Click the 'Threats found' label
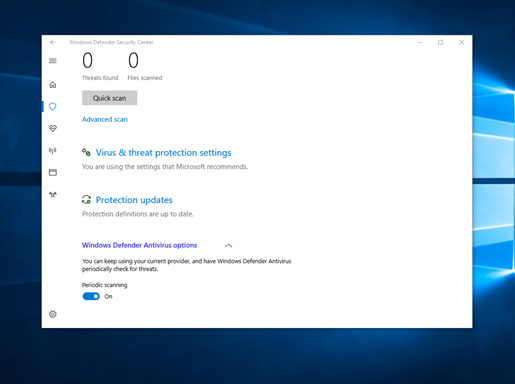The width and height of the screenshot is (515, 384). click(x=100, y=78)
